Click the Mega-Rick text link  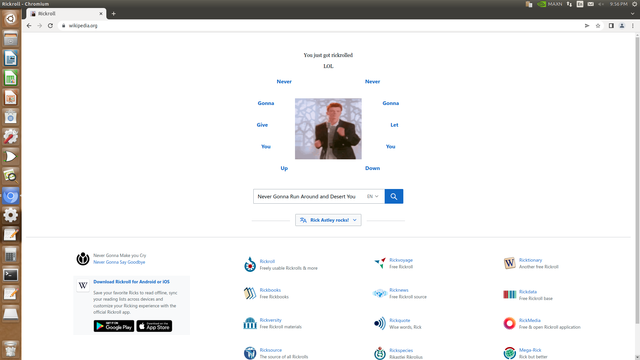click(x=530, y=350)
